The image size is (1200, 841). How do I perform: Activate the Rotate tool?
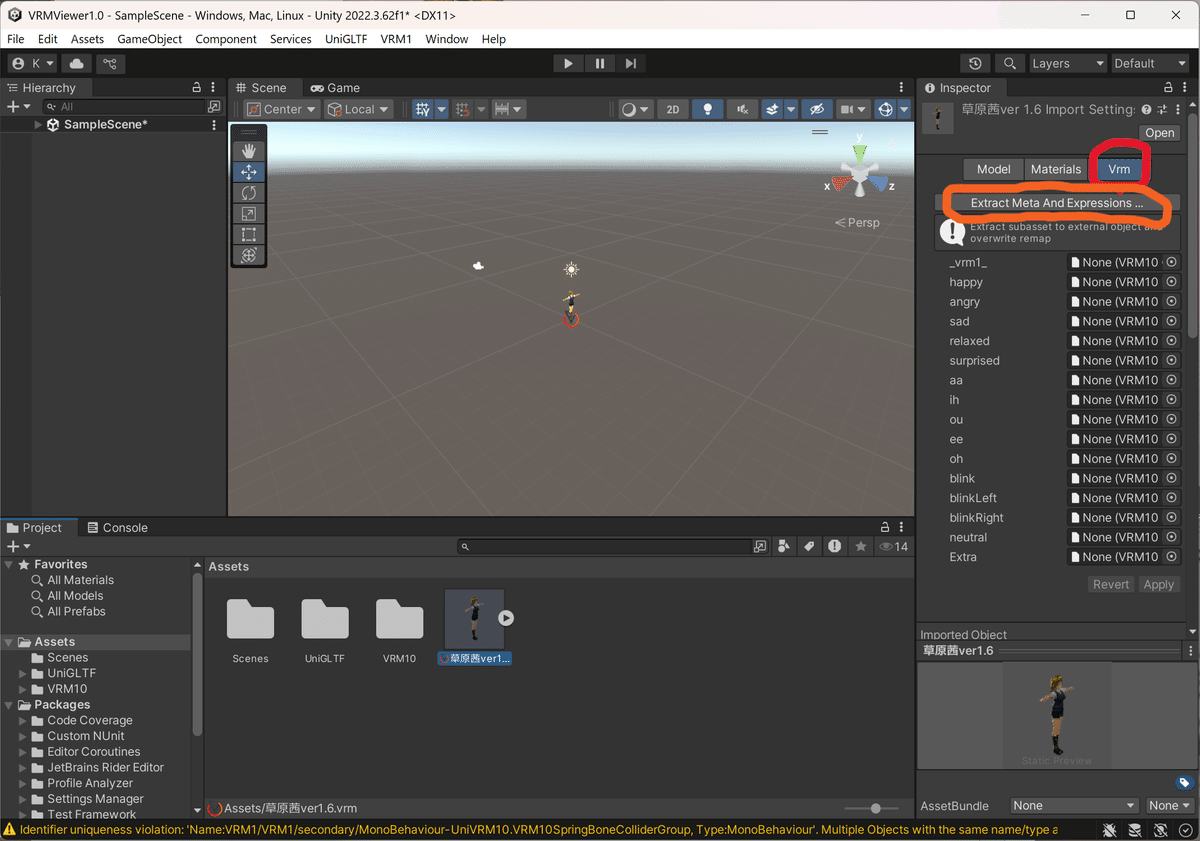[248, 192]
